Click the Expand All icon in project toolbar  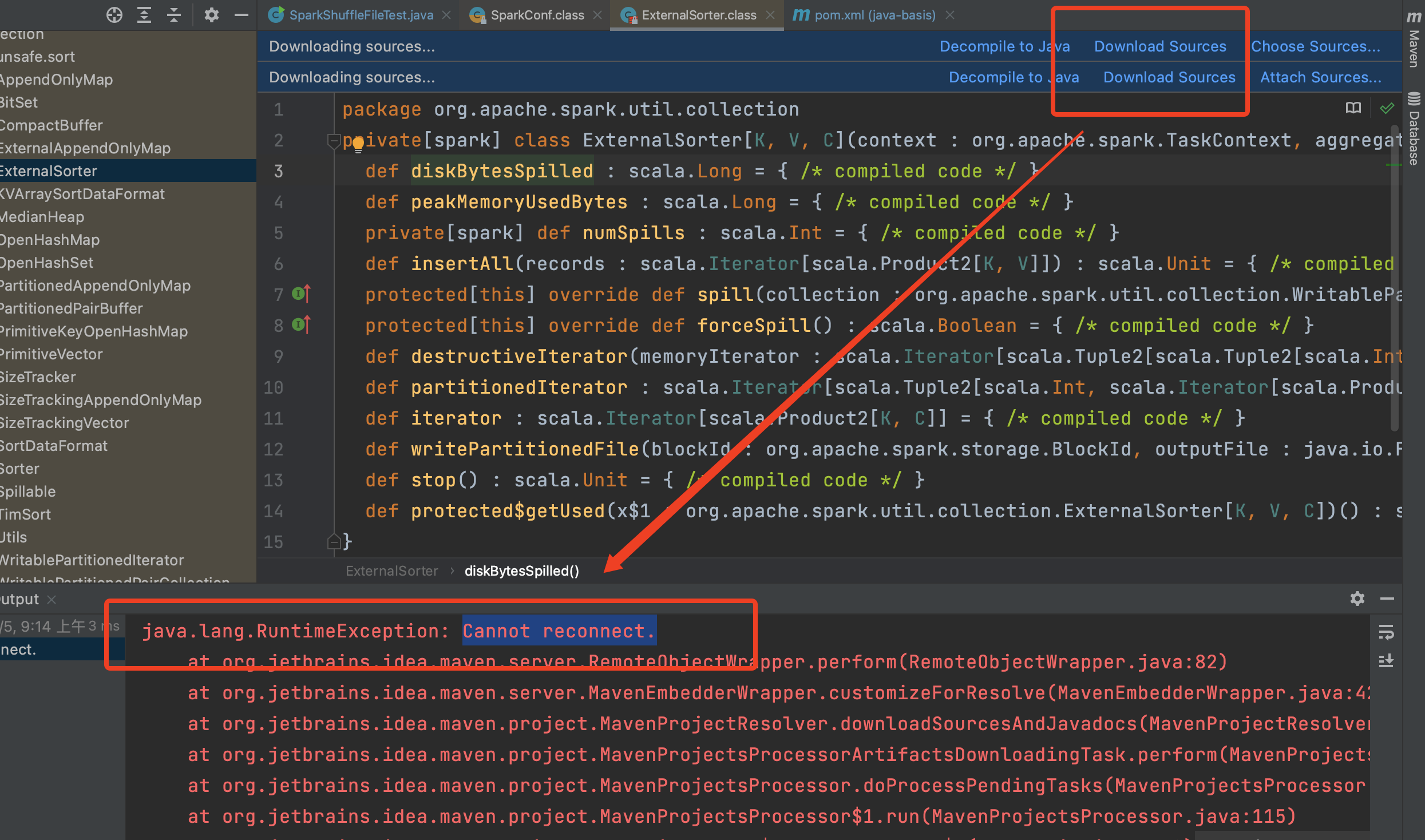point(144,15)
